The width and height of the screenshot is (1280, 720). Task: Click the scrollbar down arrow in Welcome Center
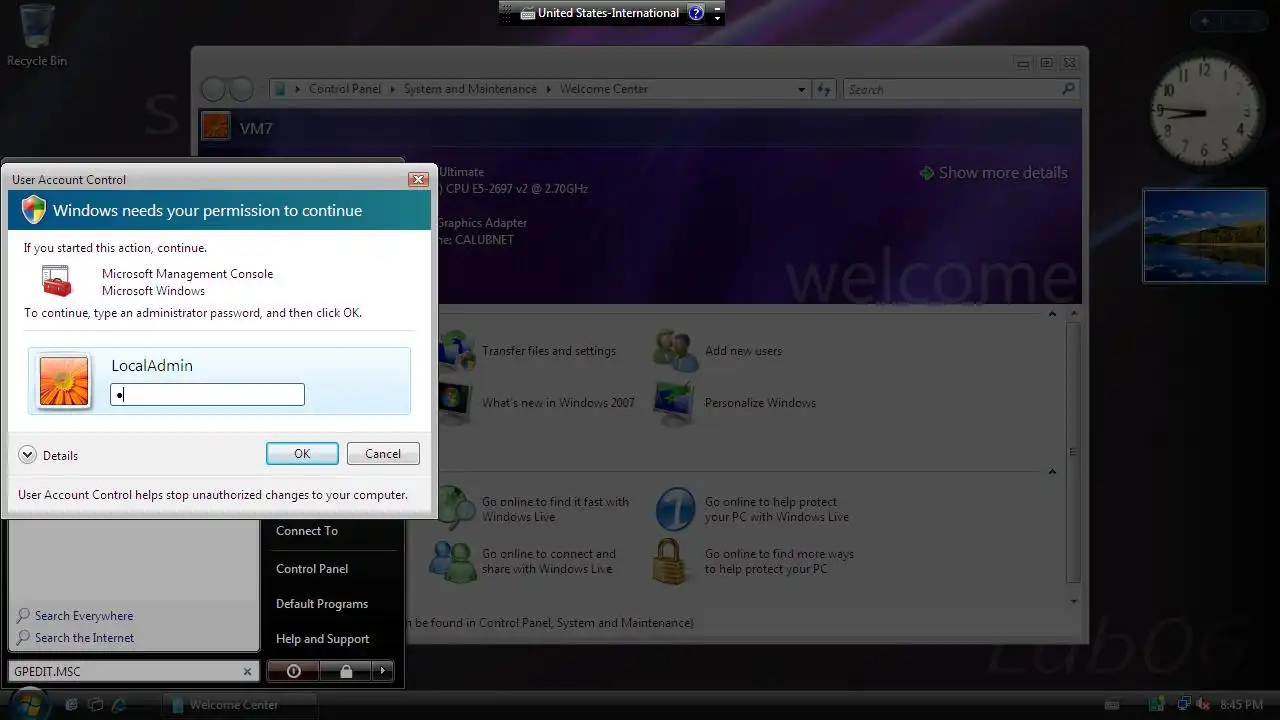1074,601
